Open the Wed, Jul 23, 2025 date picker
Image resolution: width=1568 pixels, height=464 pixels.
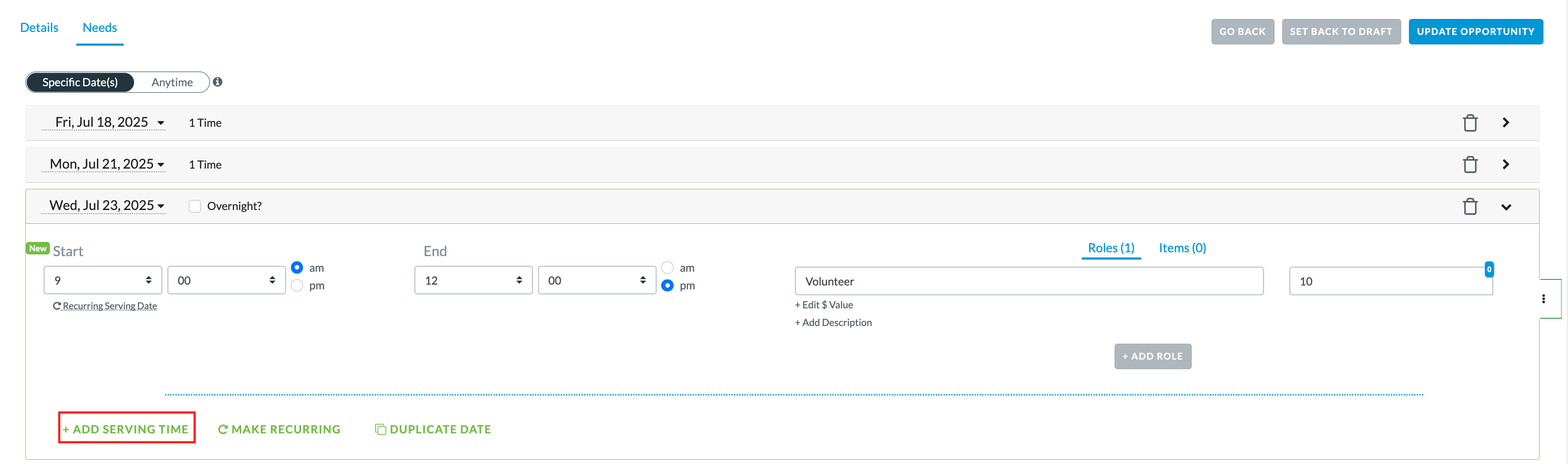[103, 205]
